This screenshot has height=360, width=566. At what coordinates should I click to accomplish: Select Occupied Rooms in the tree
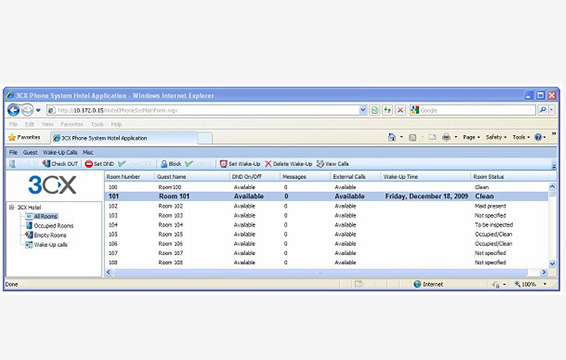click(49, 226)
